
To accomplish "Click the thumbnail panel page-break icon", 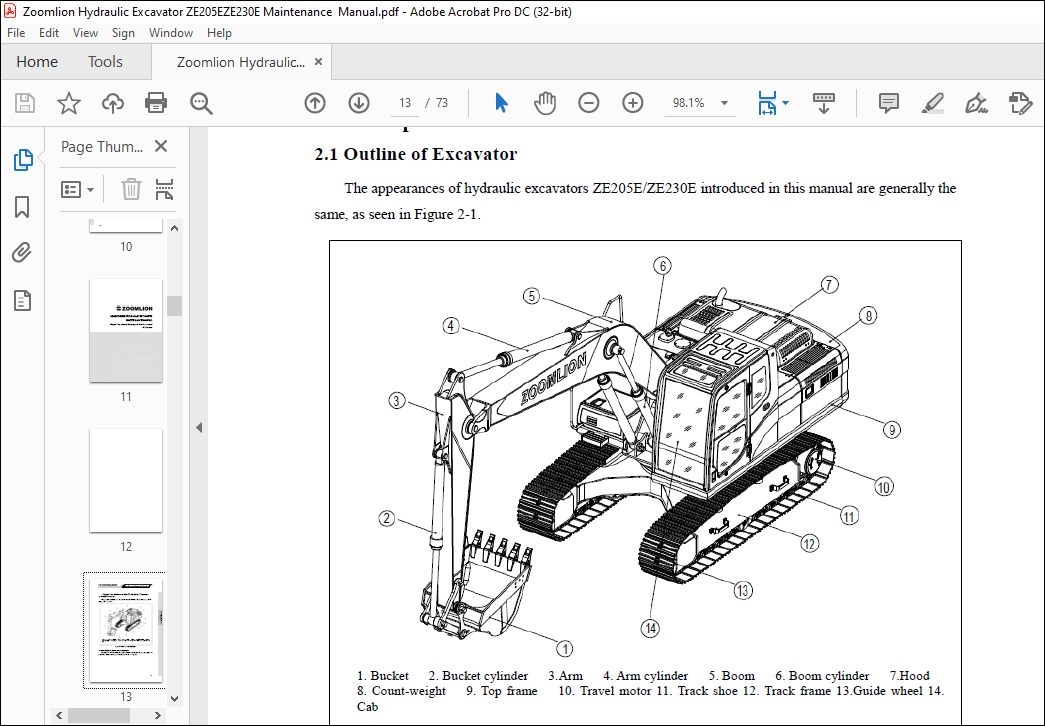I will click(164, 189).
